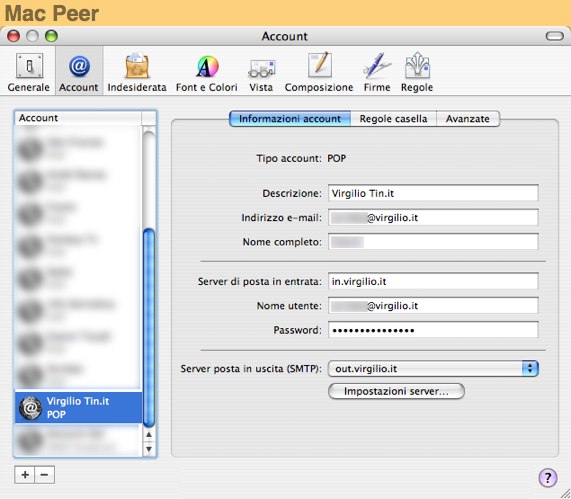Open the Vista viewing preferences
Screen dimensions: 571x499
click(x=261, y=72)
